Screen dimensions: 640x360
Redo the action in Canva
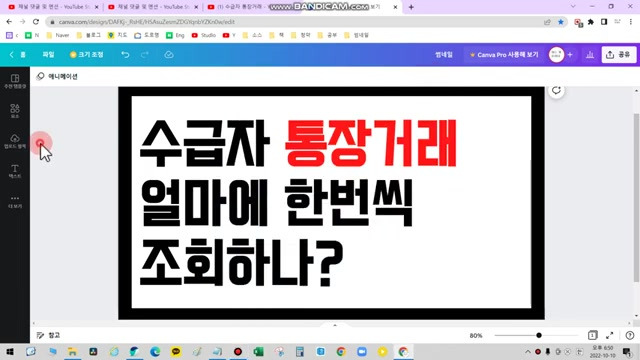pos(144,55)
